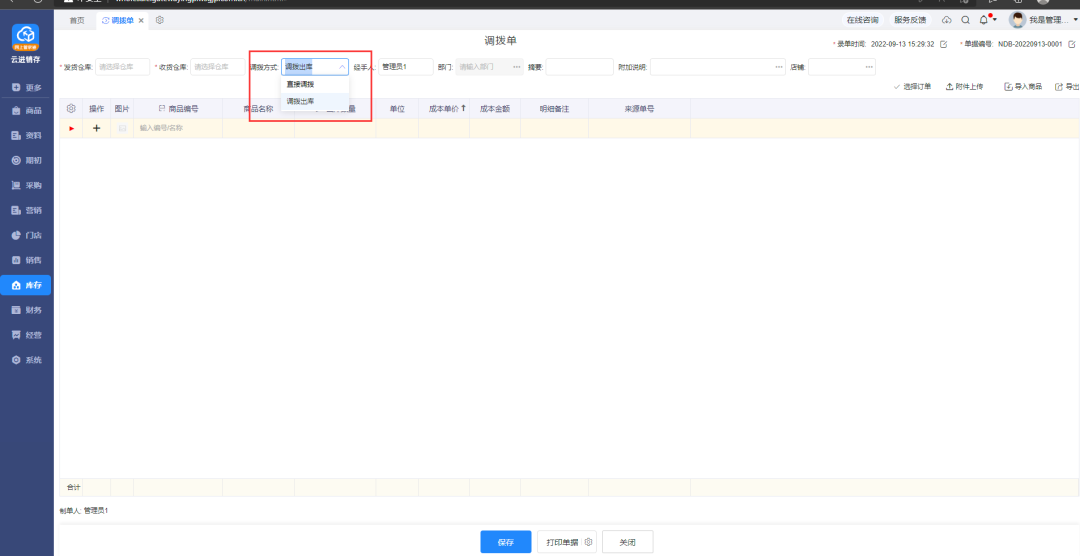
Task: Select 直接调拨 from the dropdown list
Action: click(x=301, y=85)
